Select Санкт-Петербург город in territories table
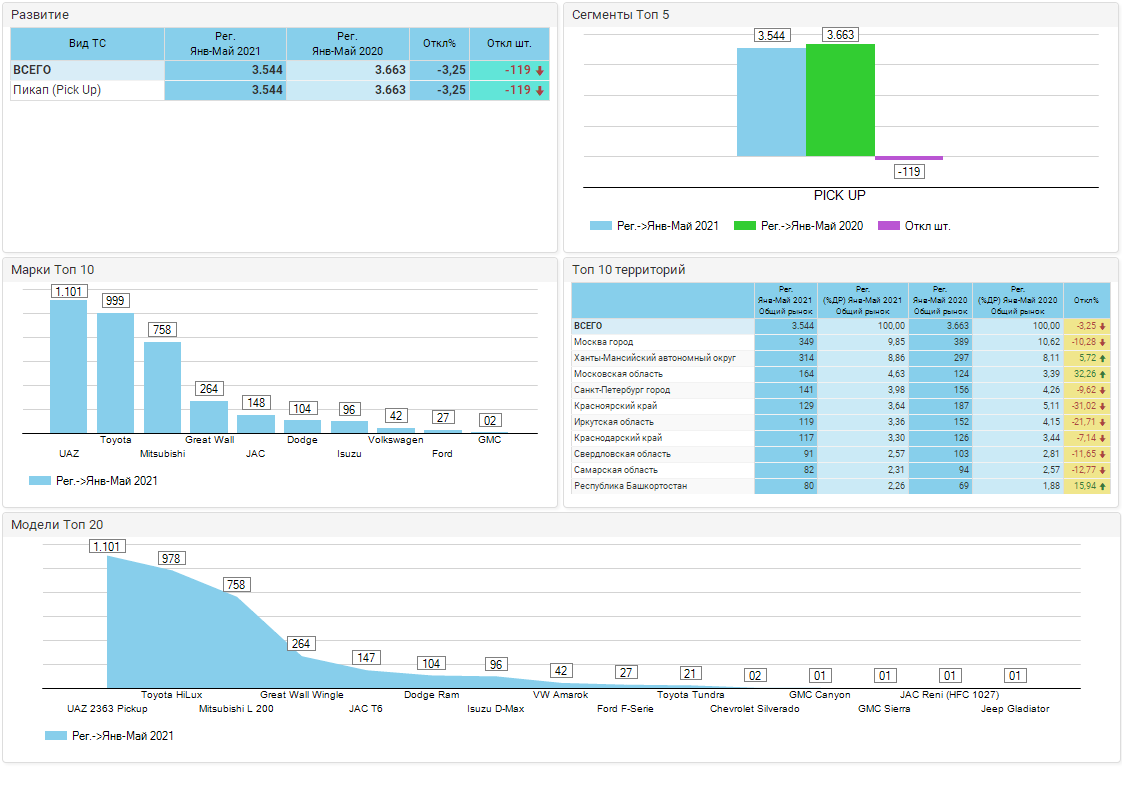The width and height of the screenshot is (1122, 793). click(x=622, y=390)
